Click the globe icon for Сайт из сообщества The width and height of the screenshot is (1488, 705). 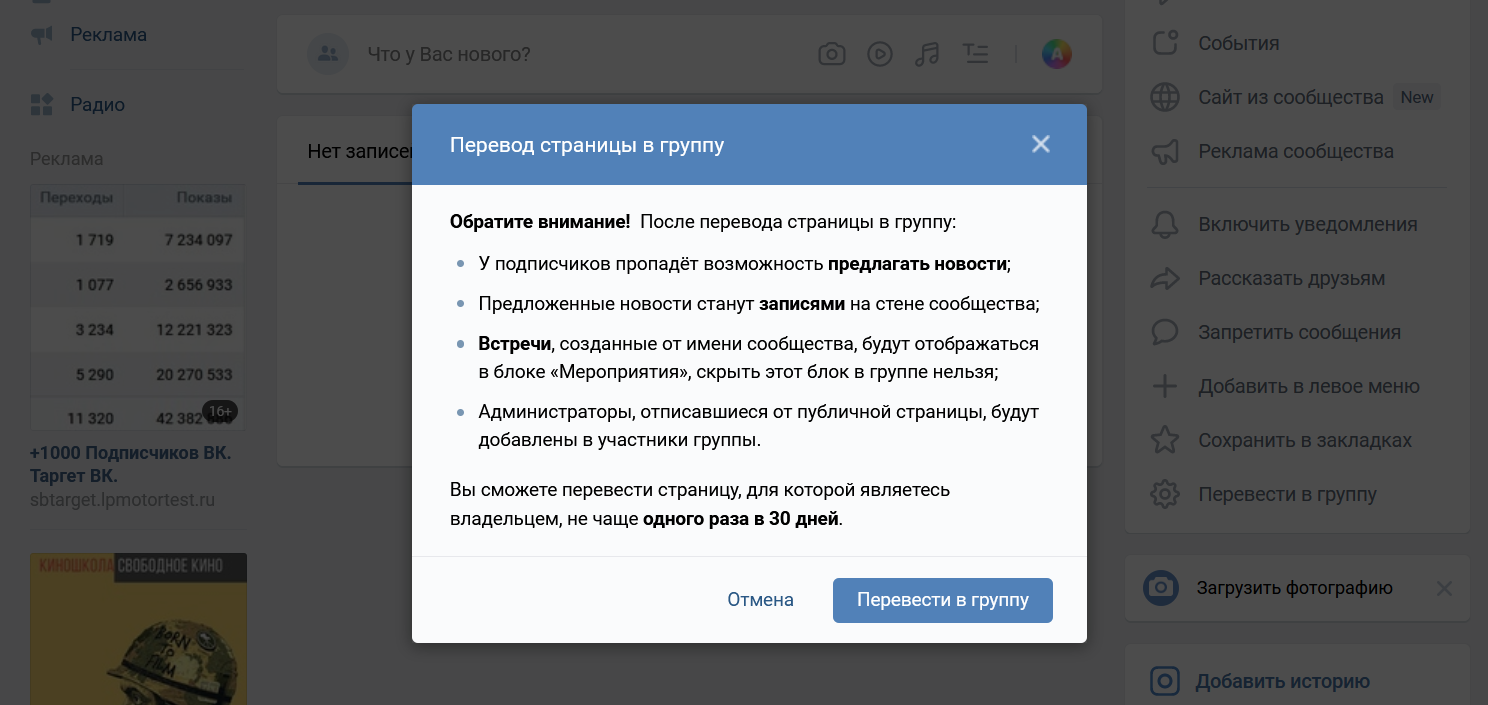1165,97
